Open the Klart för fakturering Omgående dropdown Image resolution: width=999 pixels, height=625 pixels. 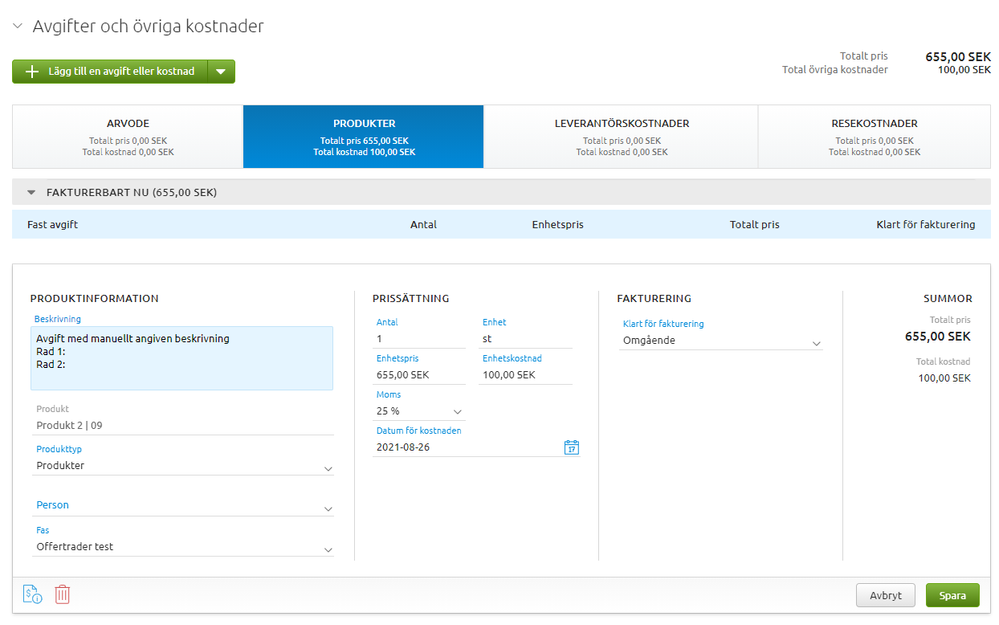coord(721,340)
